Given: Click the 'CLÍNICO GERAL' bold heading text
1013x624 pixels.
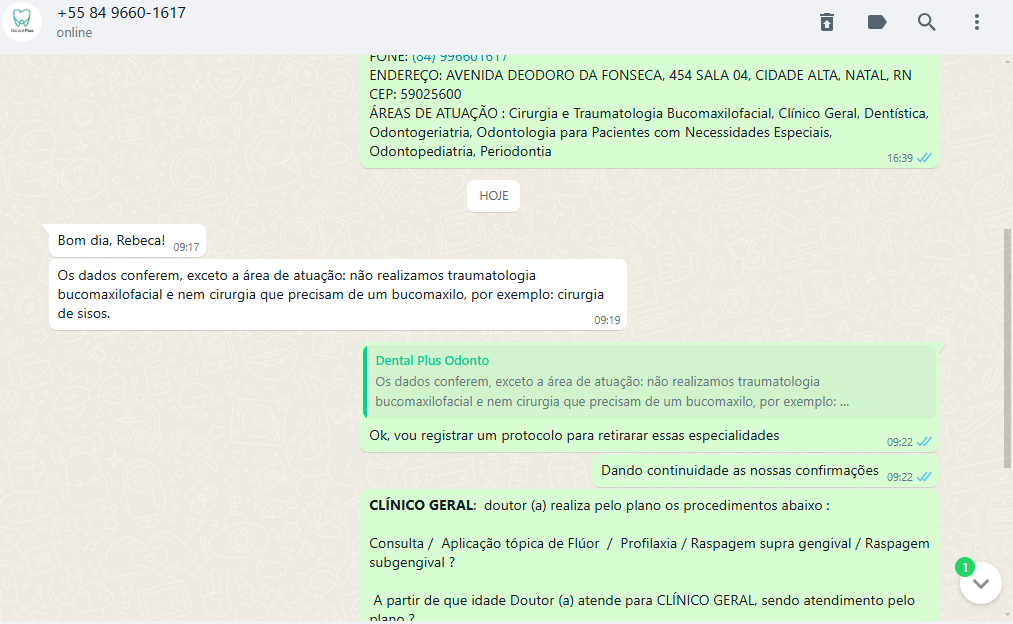Looking at the screenshot, I should click(423, 505).
